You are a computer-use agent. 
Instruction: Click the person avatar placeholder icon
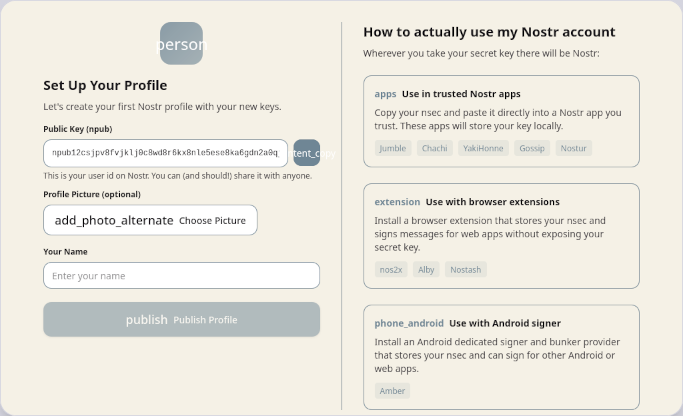pyautogui.click(x=181, y=44)
